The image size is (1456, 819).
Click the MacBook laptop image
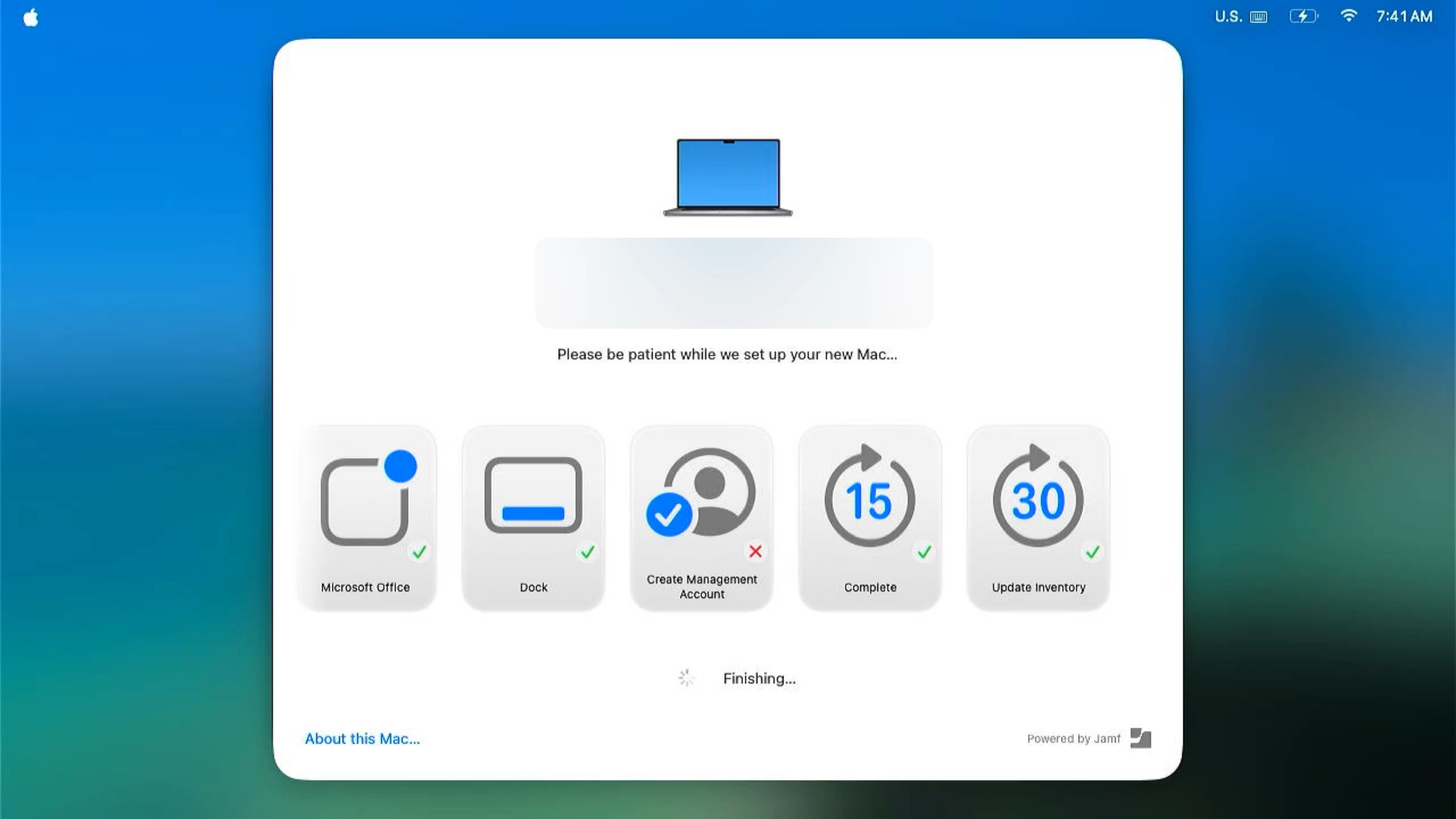pyautogui.click(x=728, y=177)
